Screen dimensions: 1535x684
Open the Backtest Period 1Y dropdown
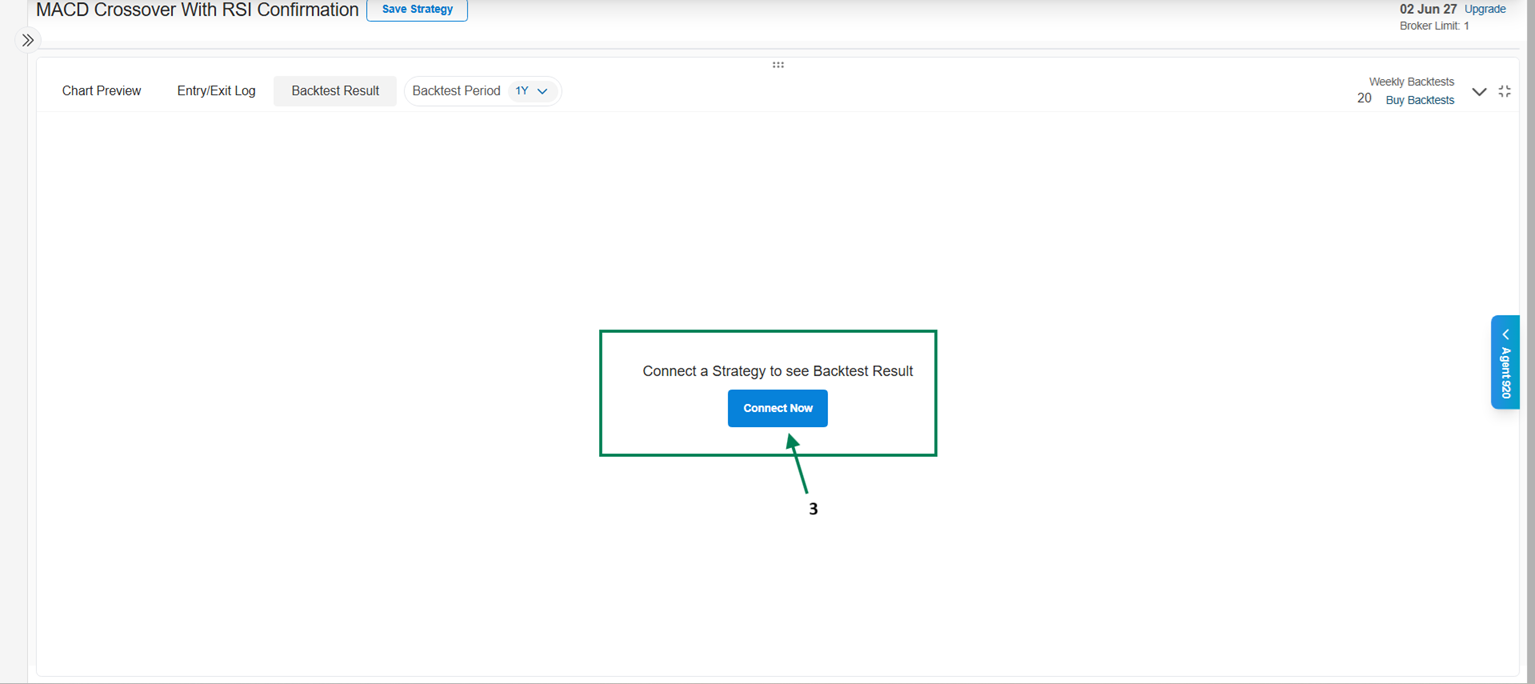click(x=532, y=91)
